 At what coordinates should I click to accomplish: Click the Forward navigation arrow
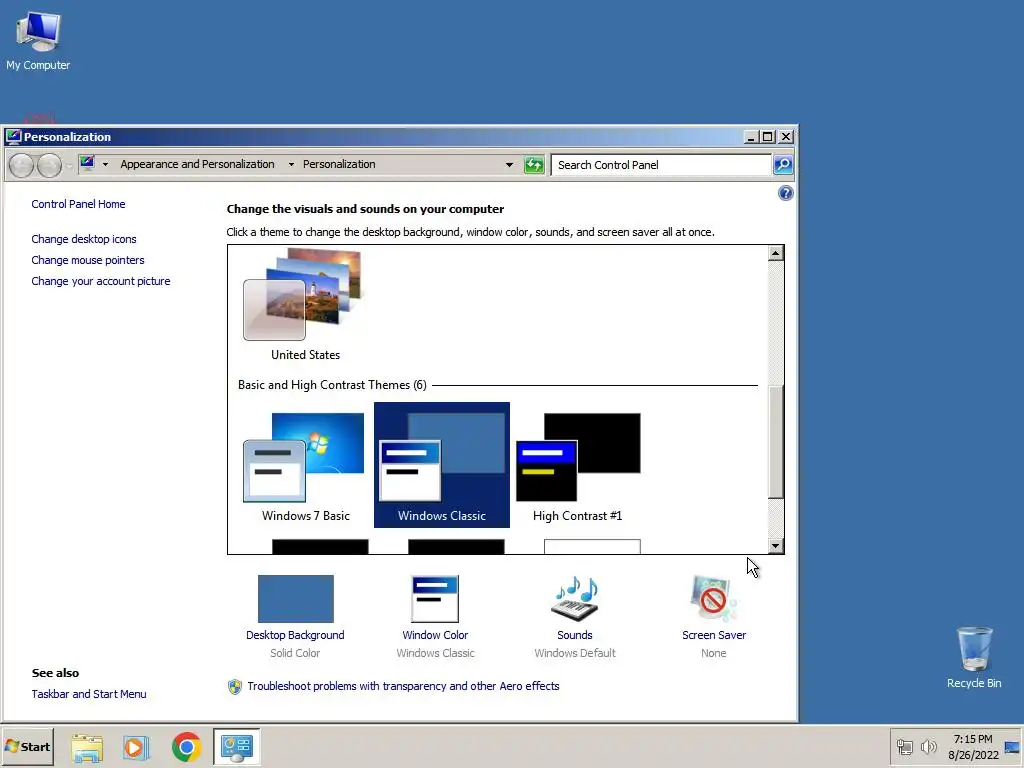(x=50, y=165)
